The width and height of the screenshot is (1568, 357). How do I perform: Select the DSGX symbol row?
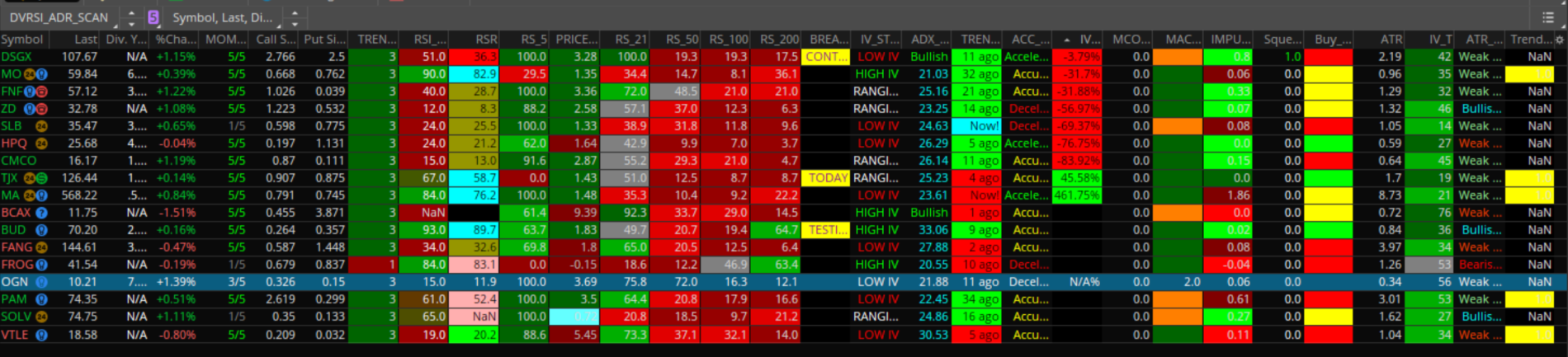pyautogui.click(x=17, y=57)
